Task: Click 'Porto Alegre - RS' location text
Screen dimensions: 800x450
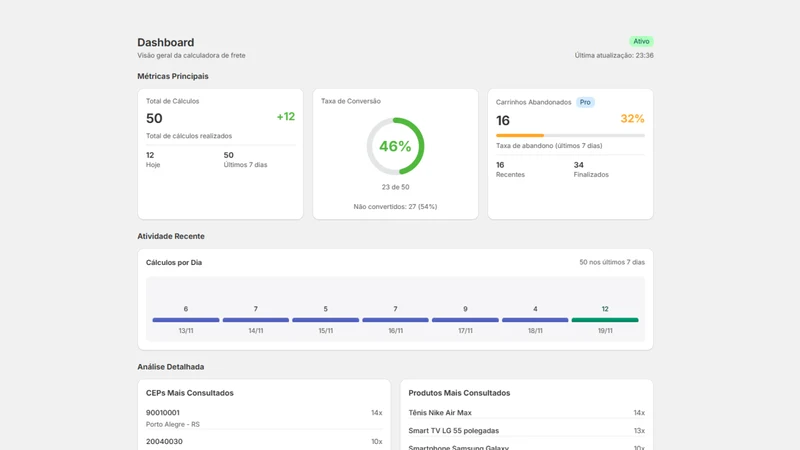Action: coord(172,424)
